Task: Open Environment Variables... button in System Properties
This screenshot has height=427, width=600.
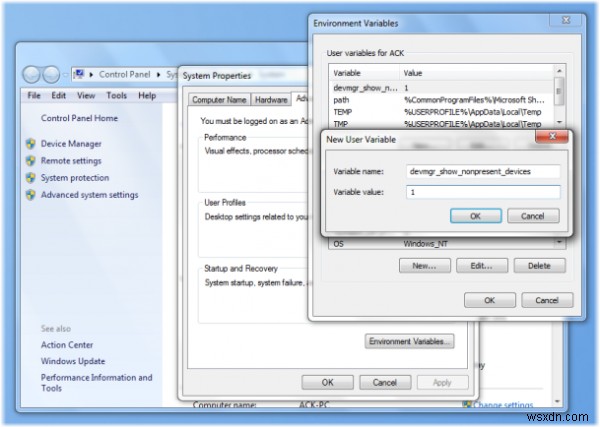Action: (x=409, y=341)
